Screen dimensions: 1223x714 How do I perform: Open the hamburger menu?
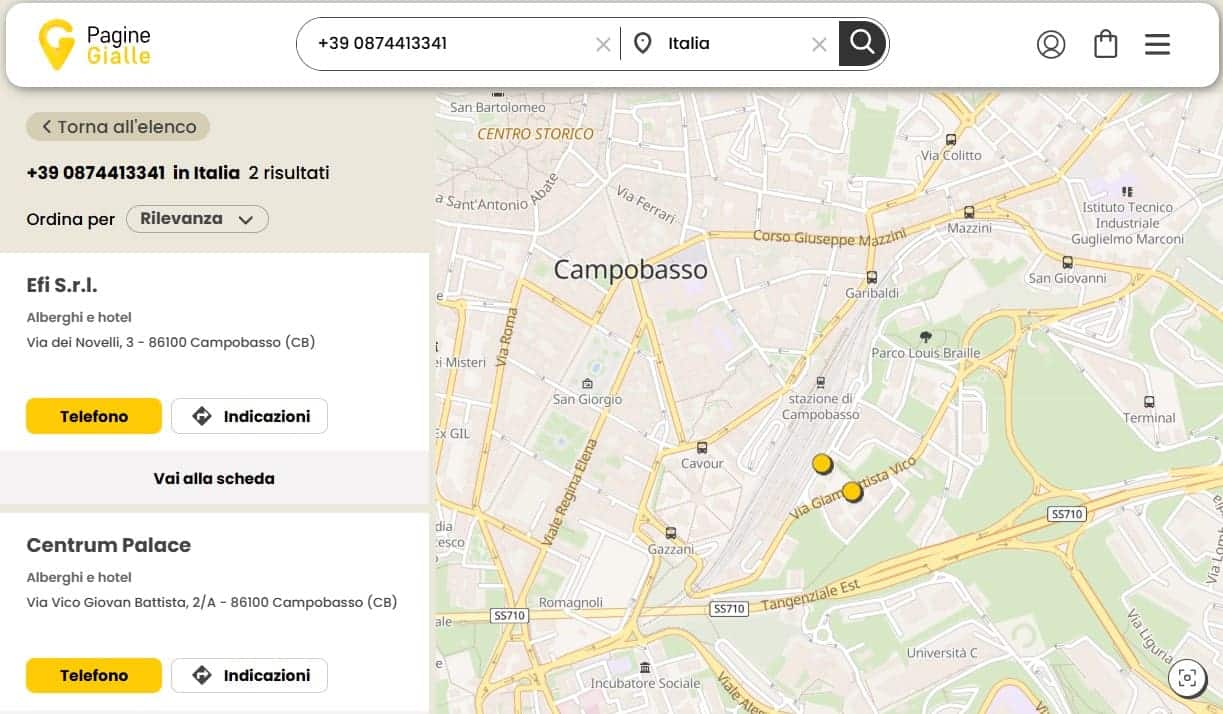point(1157,44)
